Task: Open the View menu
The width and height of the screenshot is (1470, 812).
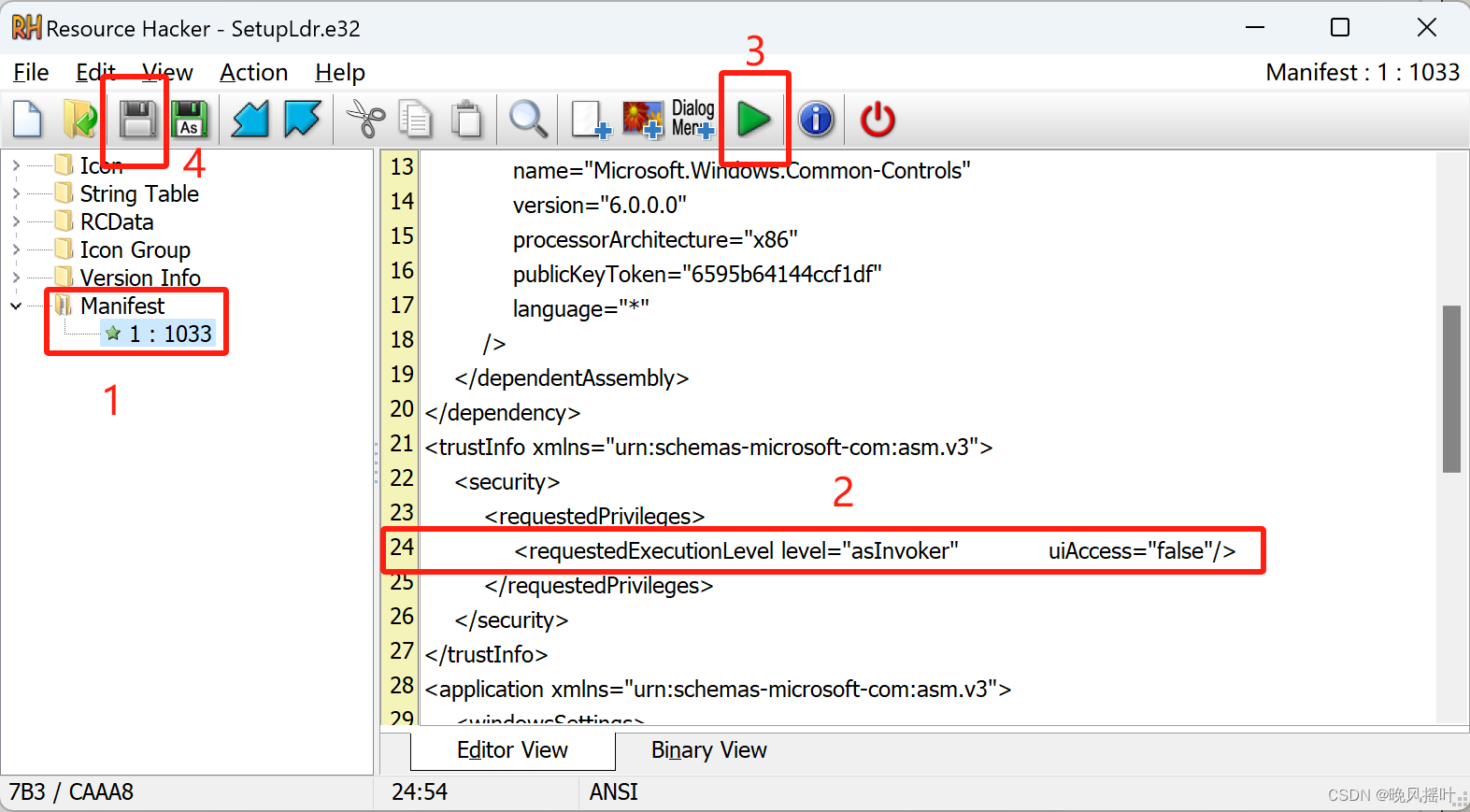Action: pyautogui.click(x=167, y=73)
